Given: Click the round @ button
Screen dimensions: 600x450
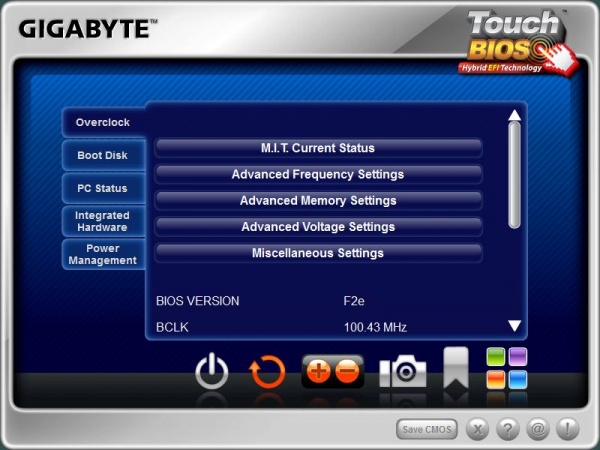Looking at the screenshot, I should click(x=538, y=429).
